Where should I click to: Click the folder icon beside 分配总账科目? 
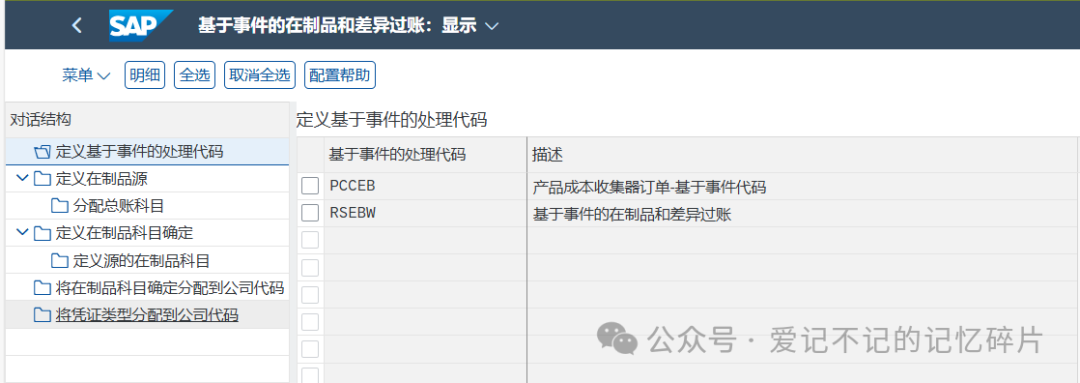tap(59, 206)
